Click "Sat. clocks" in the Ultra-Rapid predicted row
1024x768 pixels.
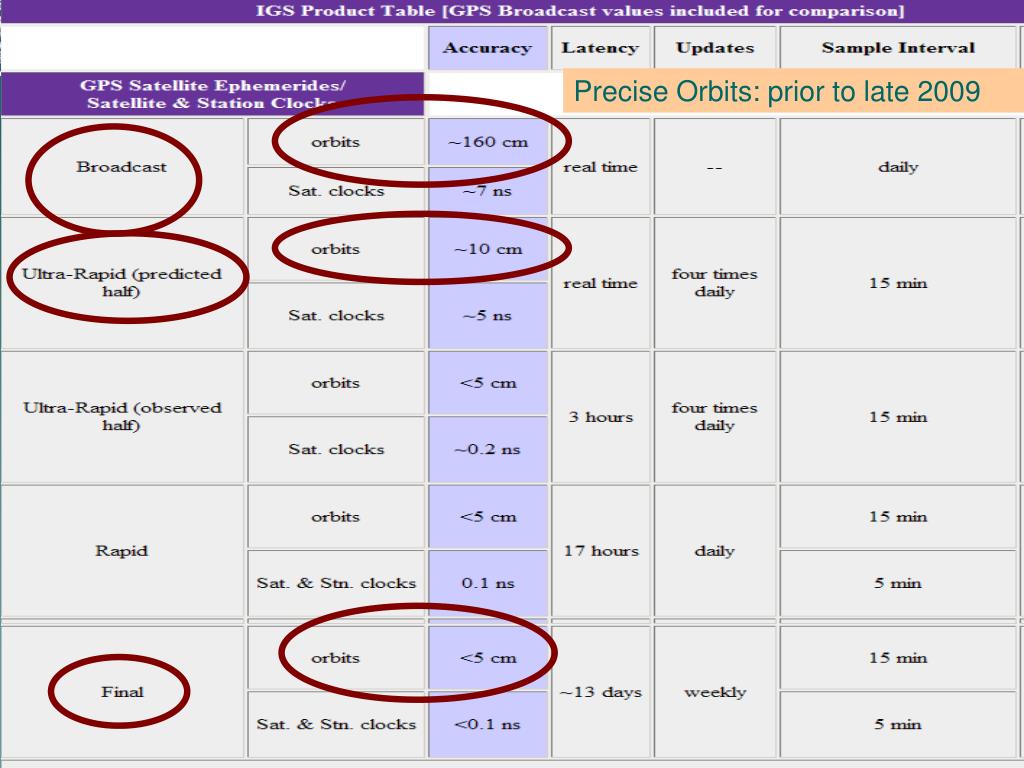pyautogui.click(x=336, y=315)
